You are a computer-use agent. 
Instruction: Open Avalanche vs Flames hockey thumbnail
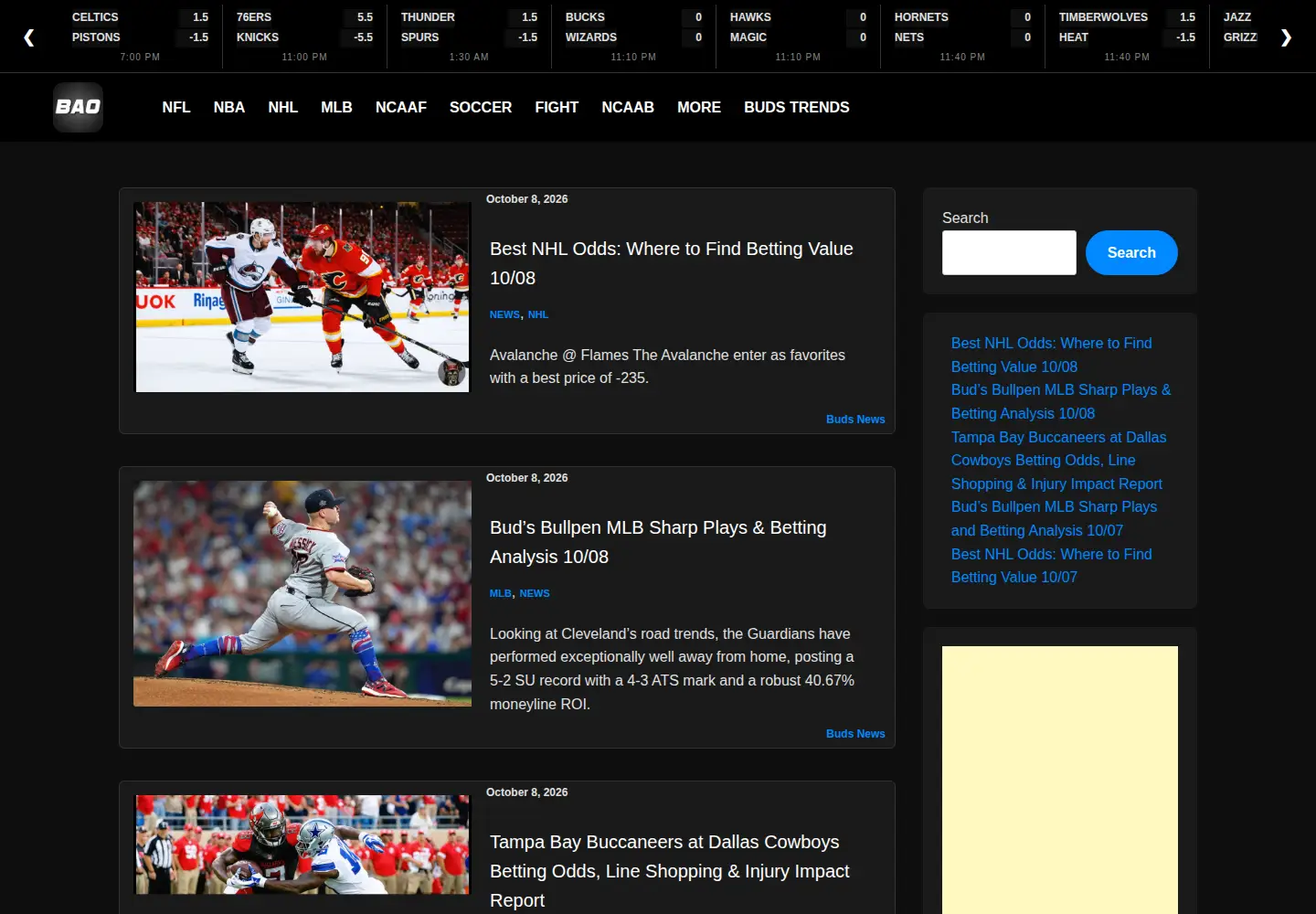pos(302,297)
